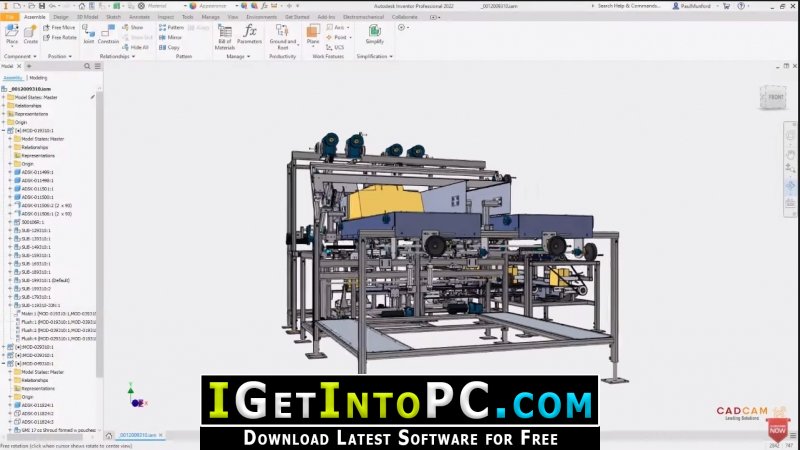Open the Inspect ribbon tab
The image size is (800, 450).
tap(166, 17)
